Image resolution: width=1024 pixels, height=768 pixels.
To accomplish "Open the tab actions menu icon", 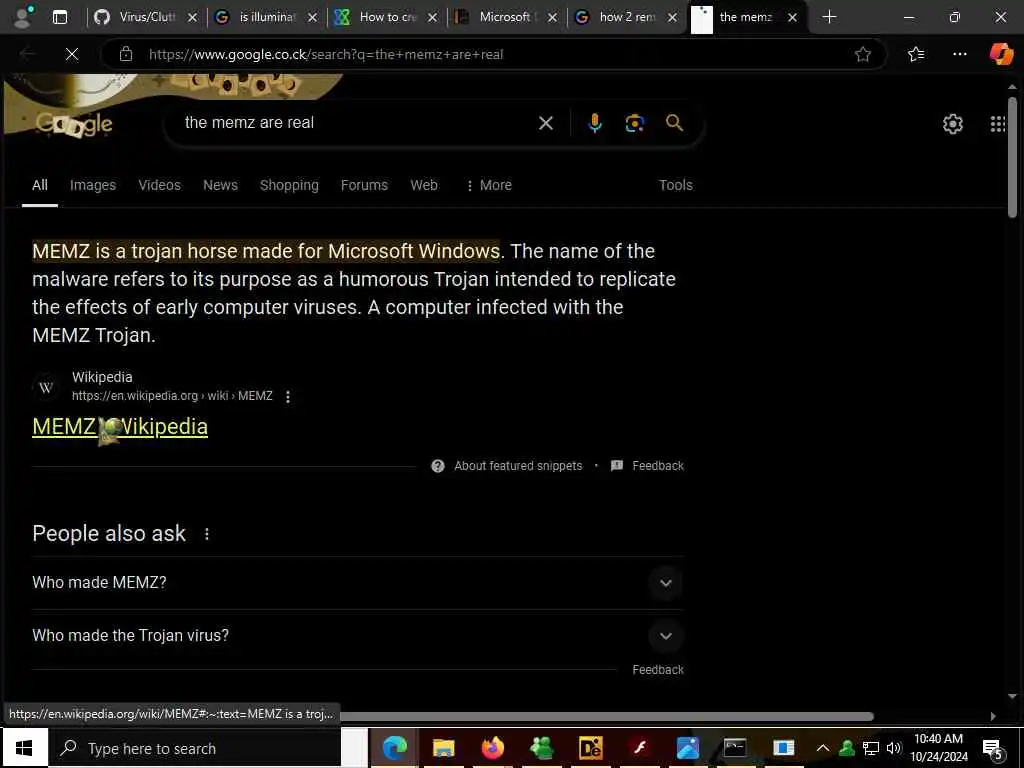I will pos(60,17).
